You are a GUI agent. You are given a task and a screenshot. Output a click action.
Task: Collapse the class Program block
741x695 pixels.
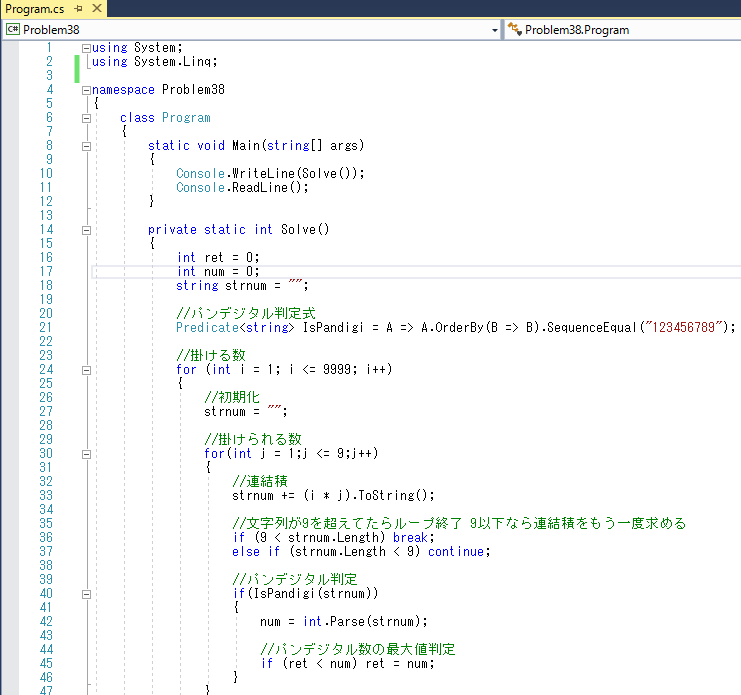(86, 118)
